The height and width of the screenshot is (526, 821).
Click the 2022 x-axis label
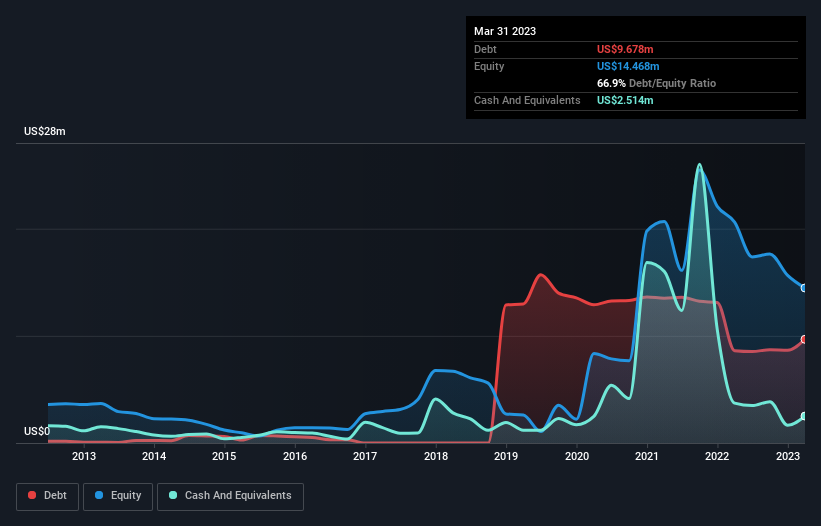(717, 456)
